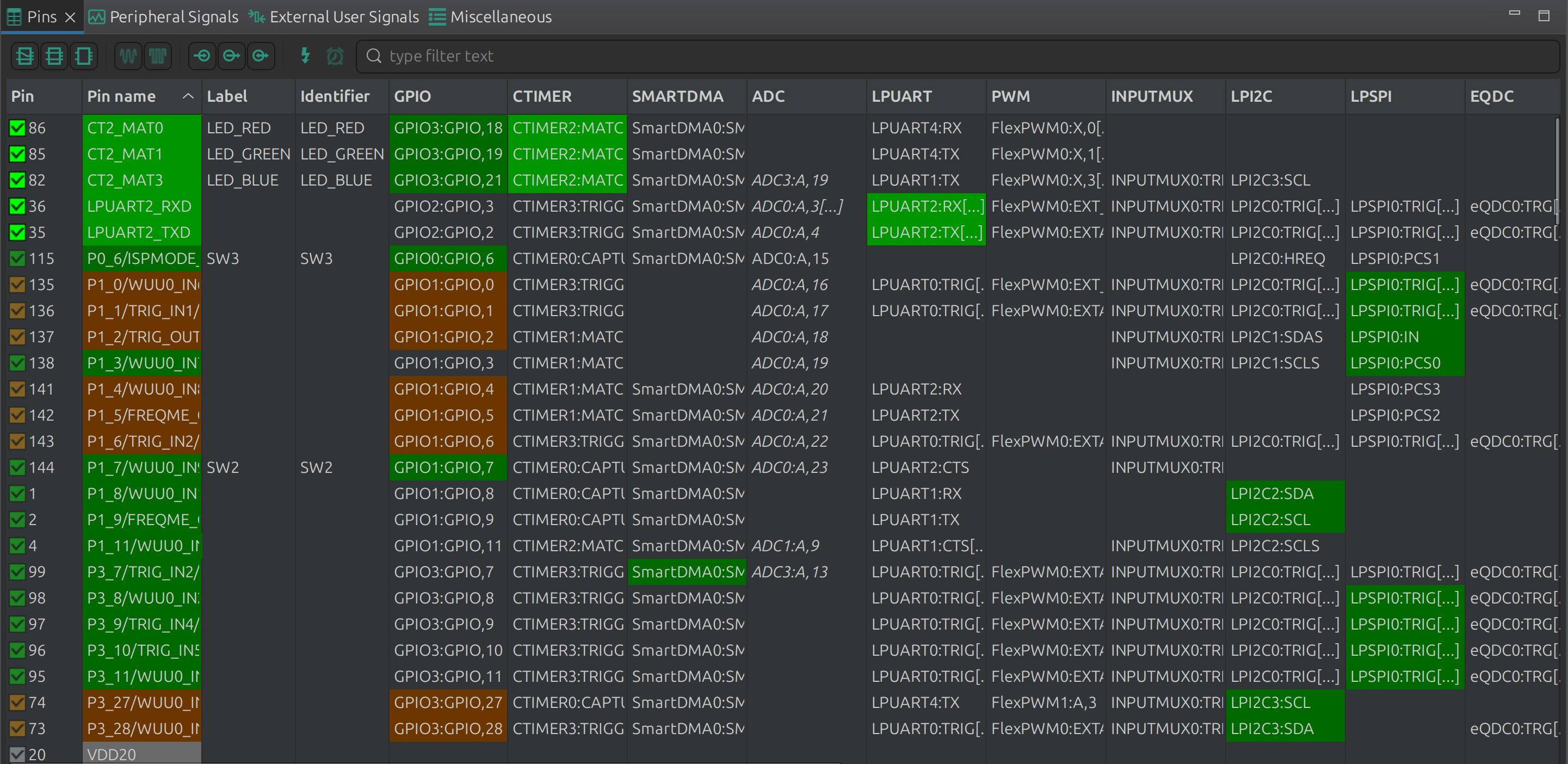The height and width of the screenshot is (764, 1568).
Task: Click the LPI2C column header
Action: pyautogui.click(x=1251, y=96)
